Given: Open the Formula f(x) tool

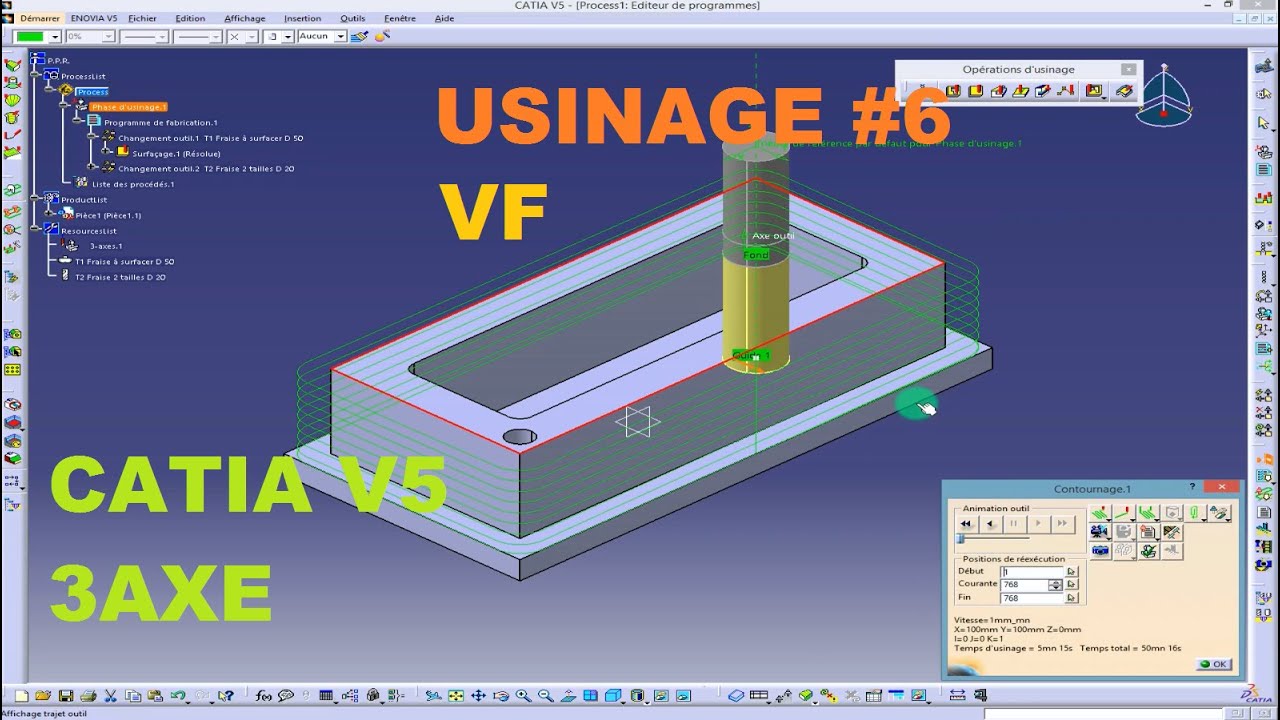Looking at the screenshot, I should coord(263,696).
